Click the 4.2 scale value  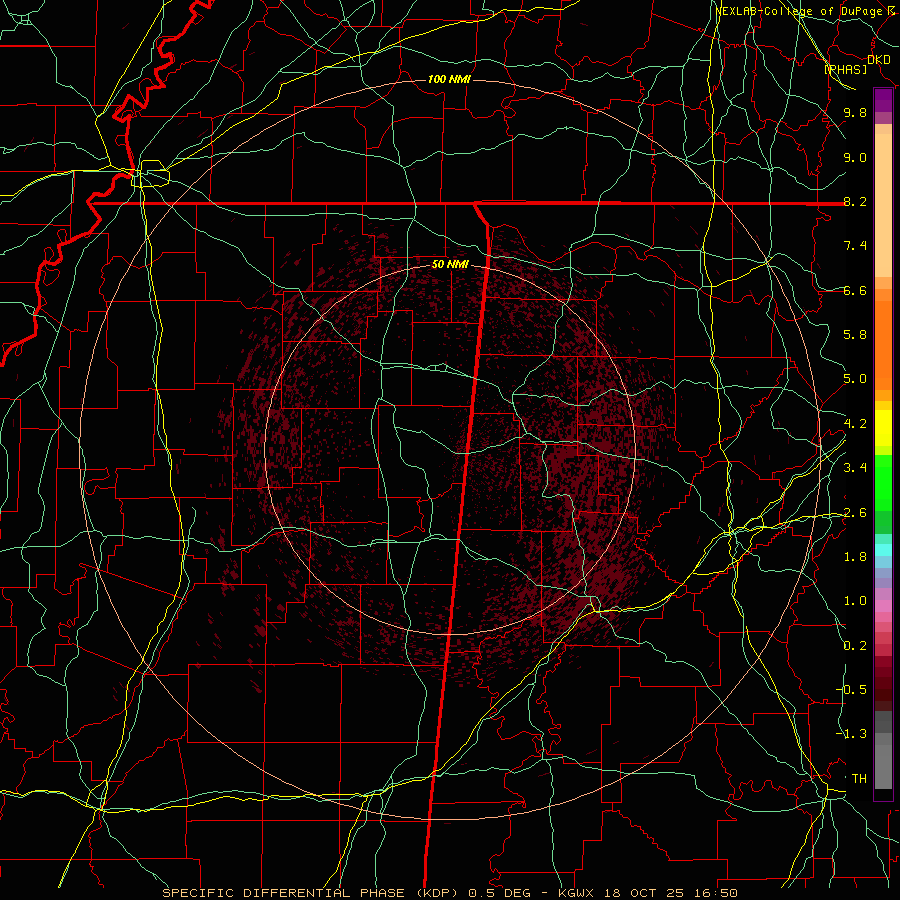click(855, 424)
